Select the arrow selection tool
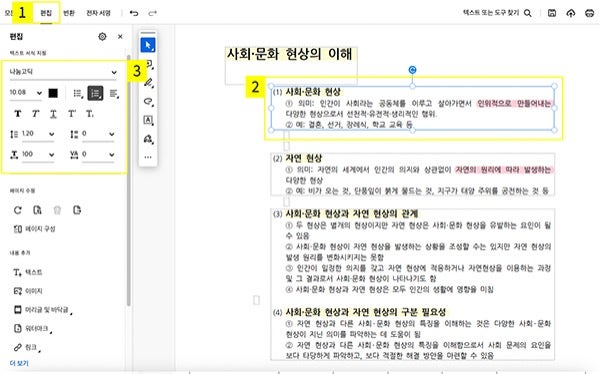This screenshot has width=600, height=374. [x=148, y=45]
